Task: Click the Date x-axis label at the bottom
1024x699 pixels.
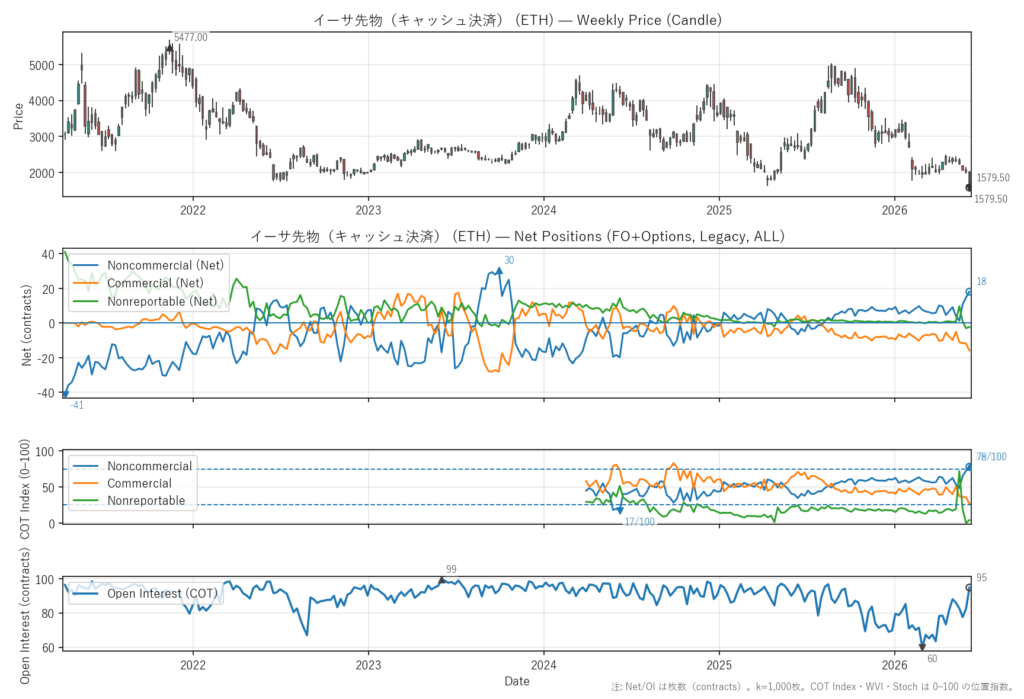Action: (517, 681)
